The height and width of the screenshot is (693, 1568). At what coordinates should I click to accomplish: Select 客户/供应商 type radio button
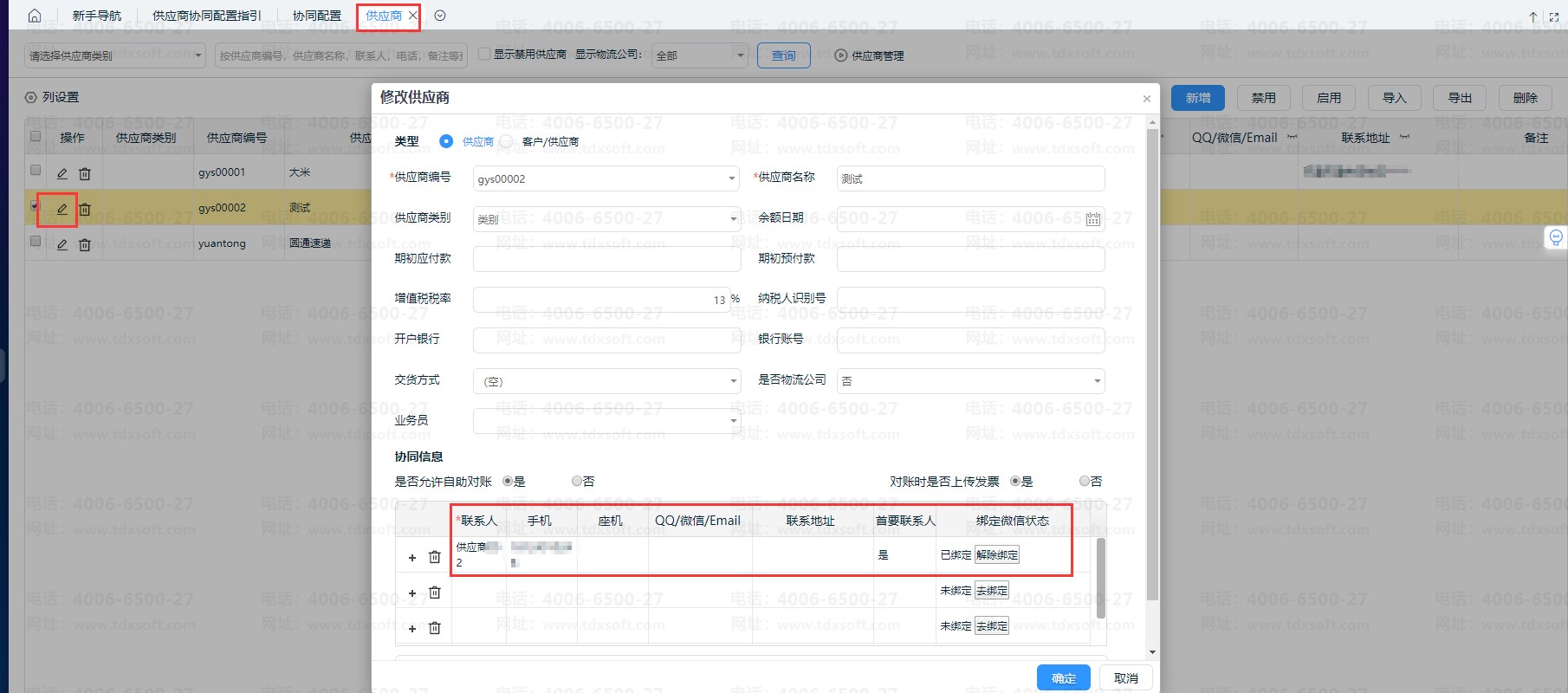(507, 141)
